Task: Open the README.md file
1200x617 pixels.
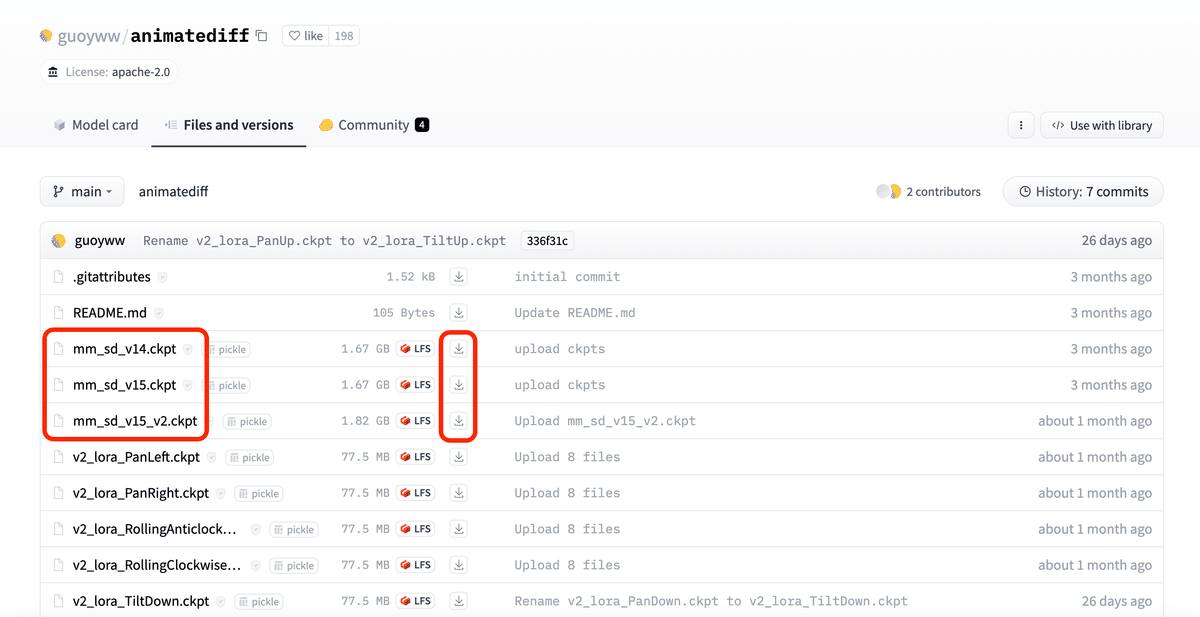Action: pos(110,313)
